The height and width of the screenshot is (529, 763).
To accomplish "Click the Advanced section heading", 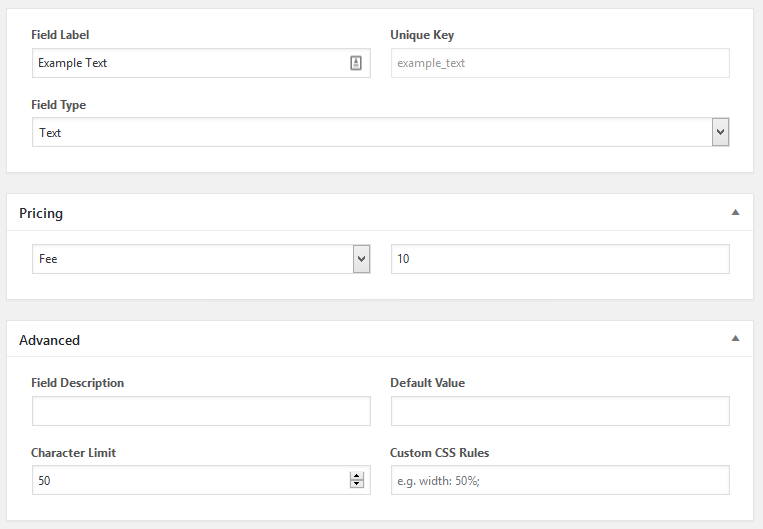I will pos(49,340).
